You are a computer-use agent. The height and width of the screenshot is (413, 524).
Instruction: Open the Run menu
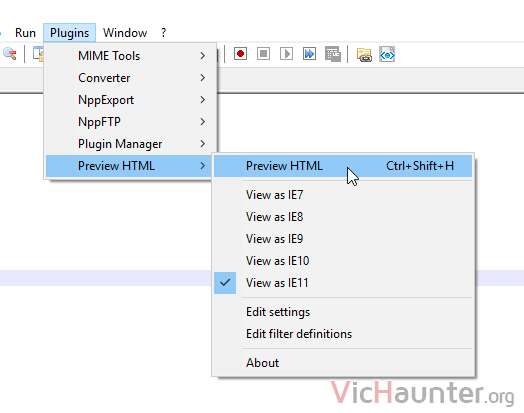click(25, 33)
